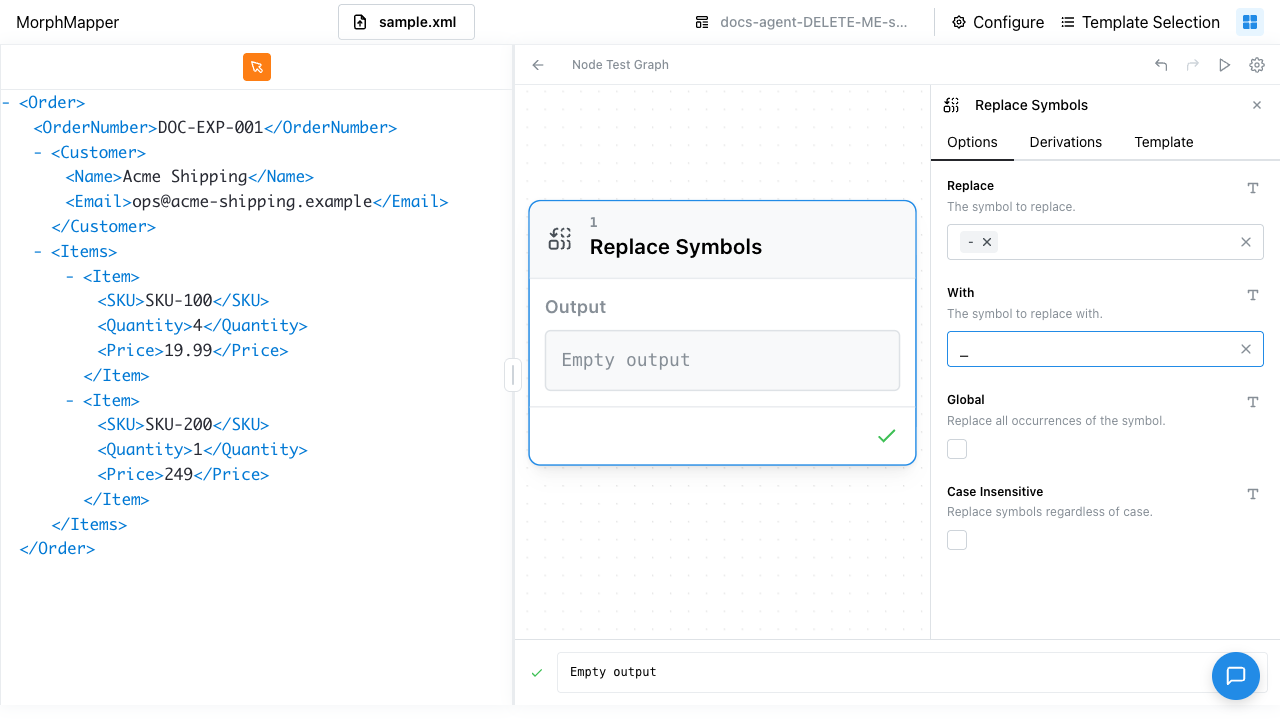Click the bottom bar Empty output text
The width and height of the screenshot is (1280, 720).
[613, 672]
